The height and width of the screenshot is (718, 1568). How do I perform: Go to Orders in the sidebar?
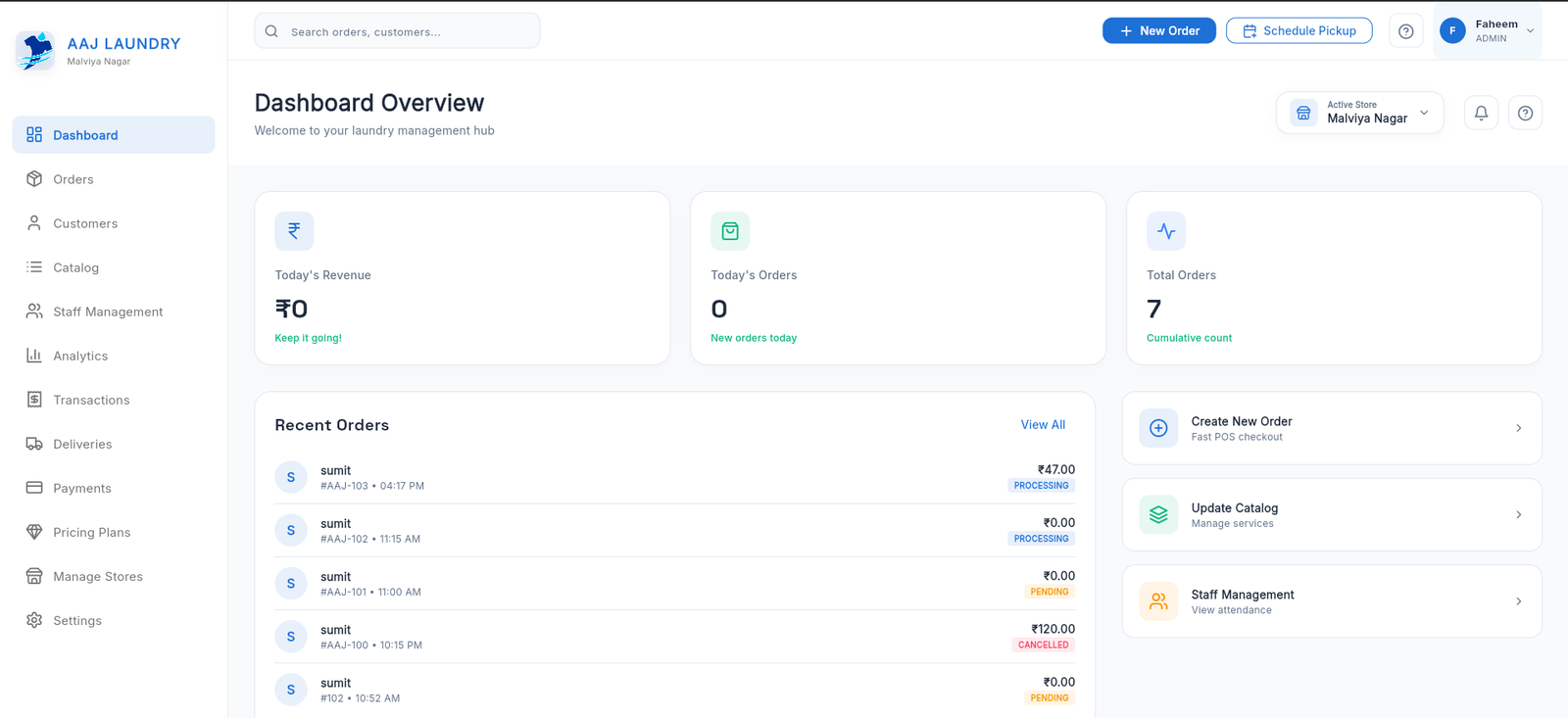point(114,179)
